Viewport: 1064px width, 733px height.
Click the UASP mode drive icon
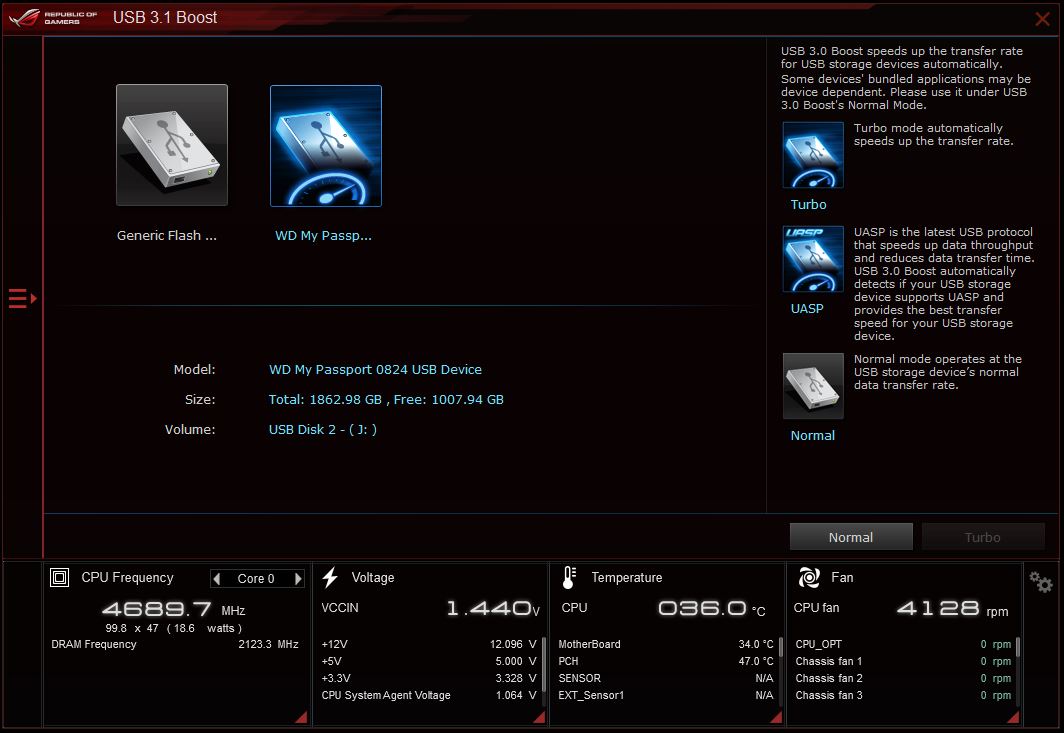[x=813, y=259]
